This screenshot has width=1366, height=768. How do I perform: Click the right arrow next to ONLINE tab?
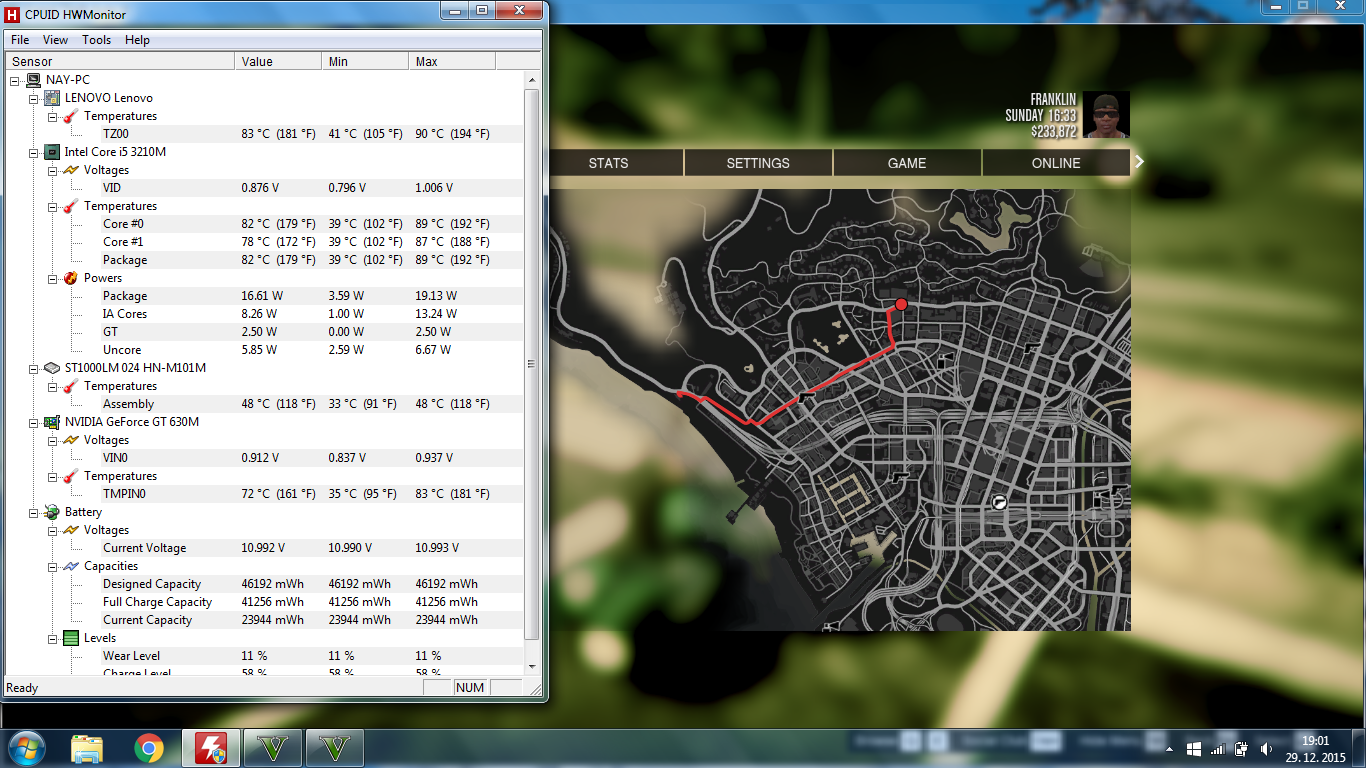tap(1139, 162)
